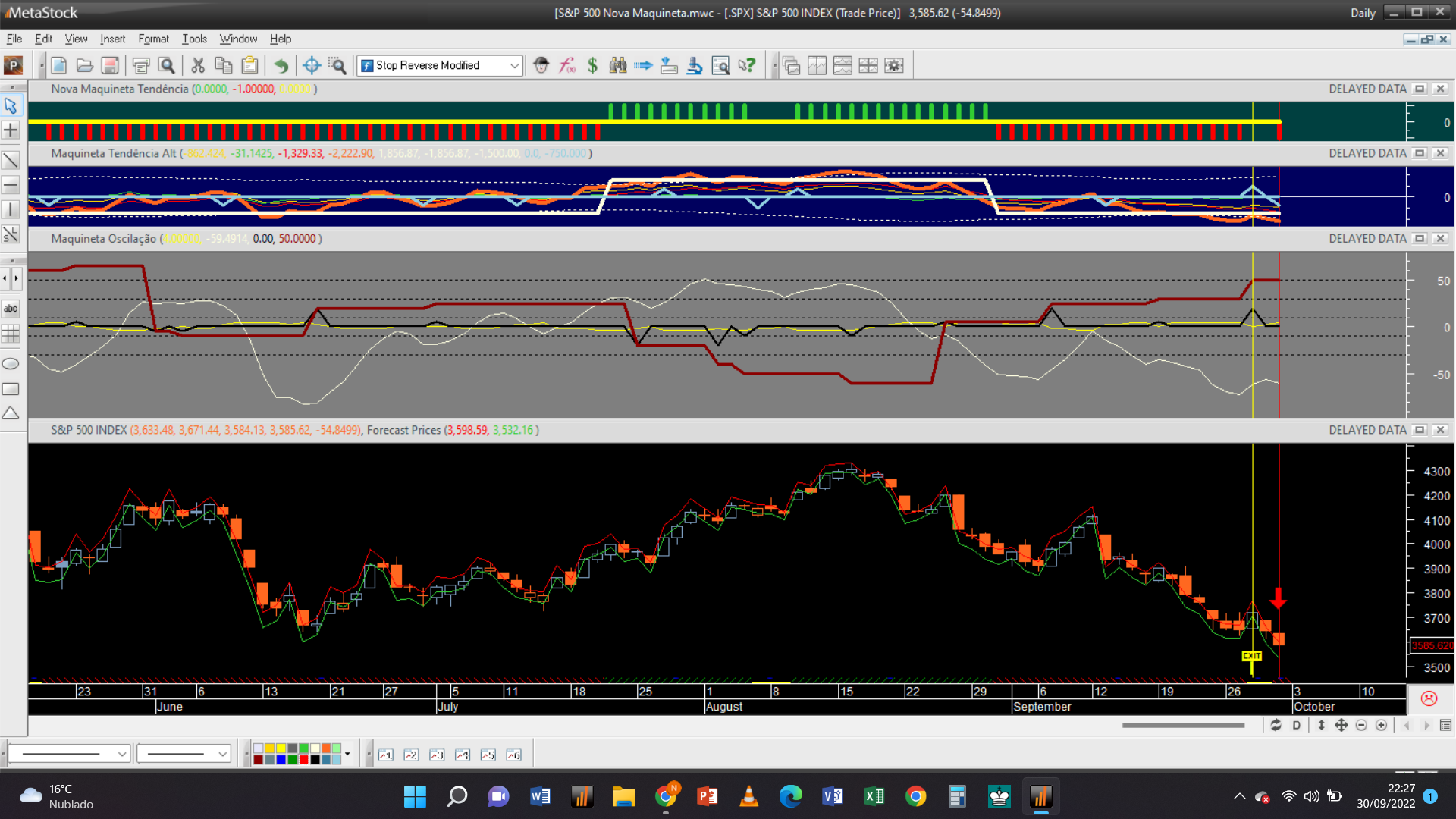Click the Indicator Builder f(x) icon

click(x=567, y=66)
